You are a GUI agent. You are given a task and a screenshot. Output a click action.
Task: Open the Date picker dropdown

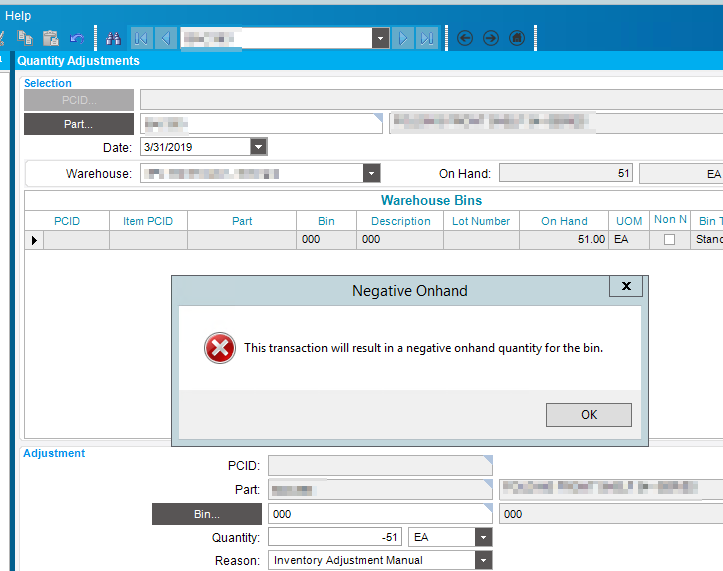point(259,147)
